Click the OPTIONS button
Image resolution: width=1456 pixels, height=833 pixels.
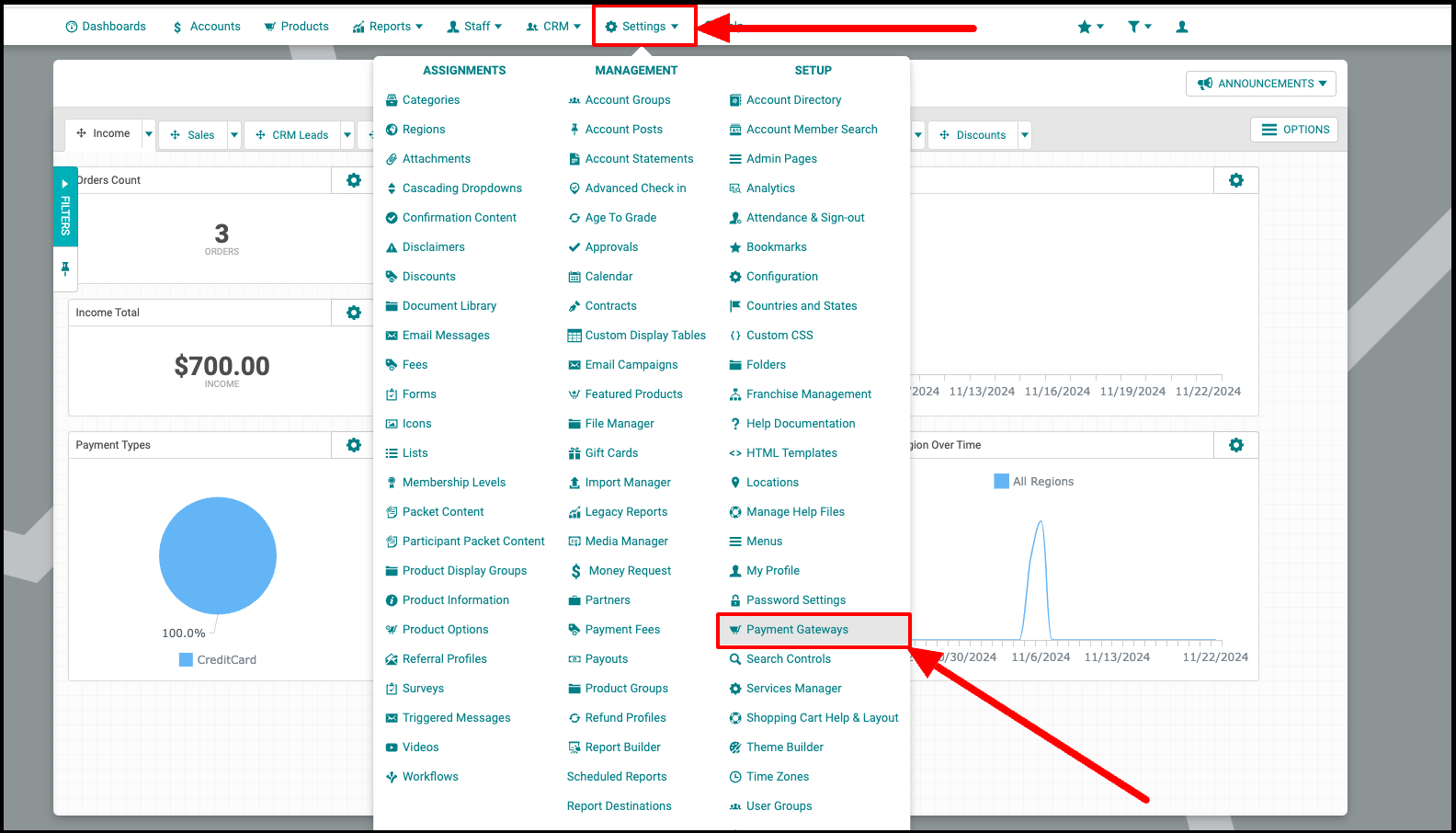tap(1294, 130)
